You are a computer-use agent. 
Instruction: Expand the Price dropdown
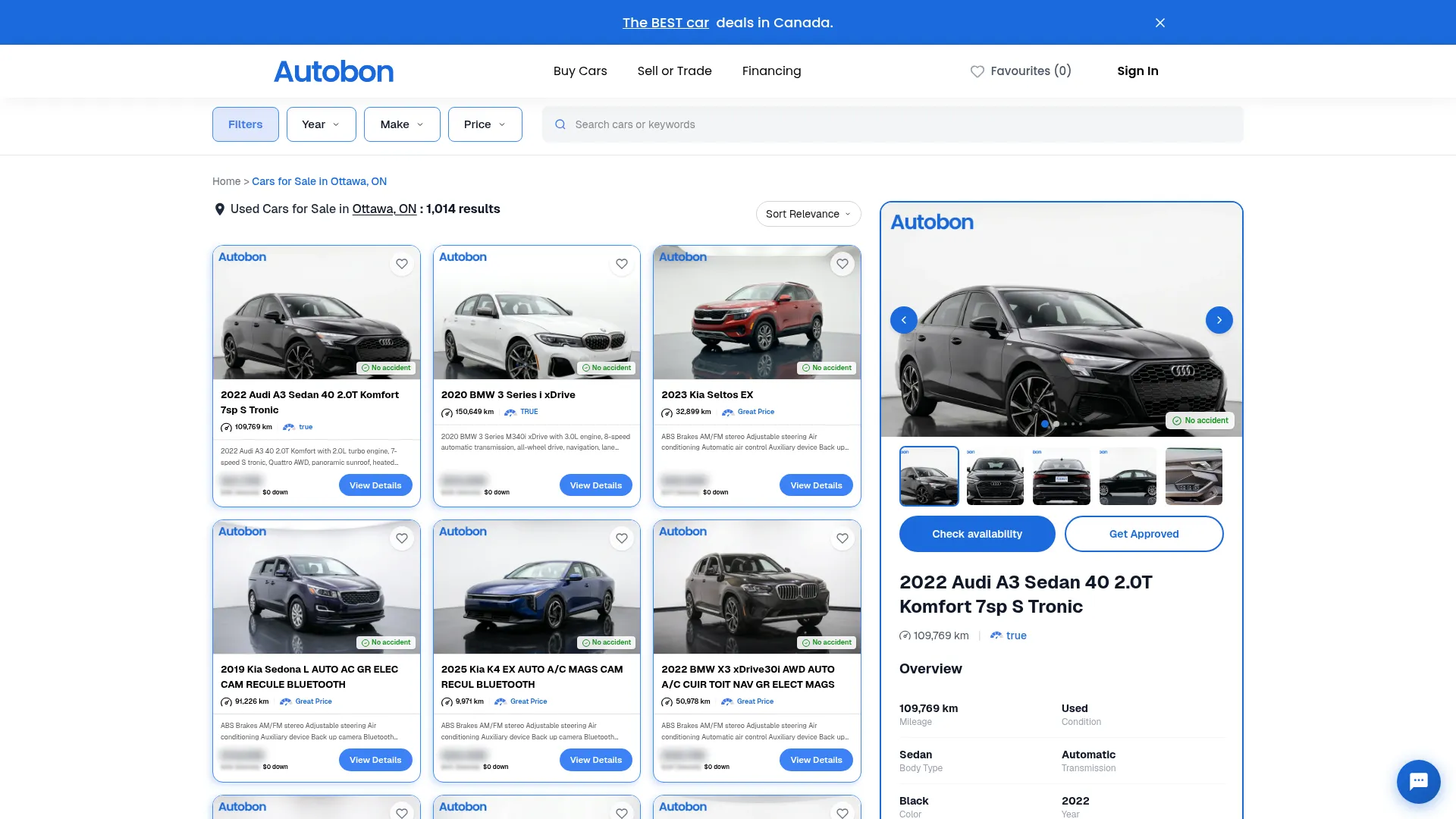485,124
